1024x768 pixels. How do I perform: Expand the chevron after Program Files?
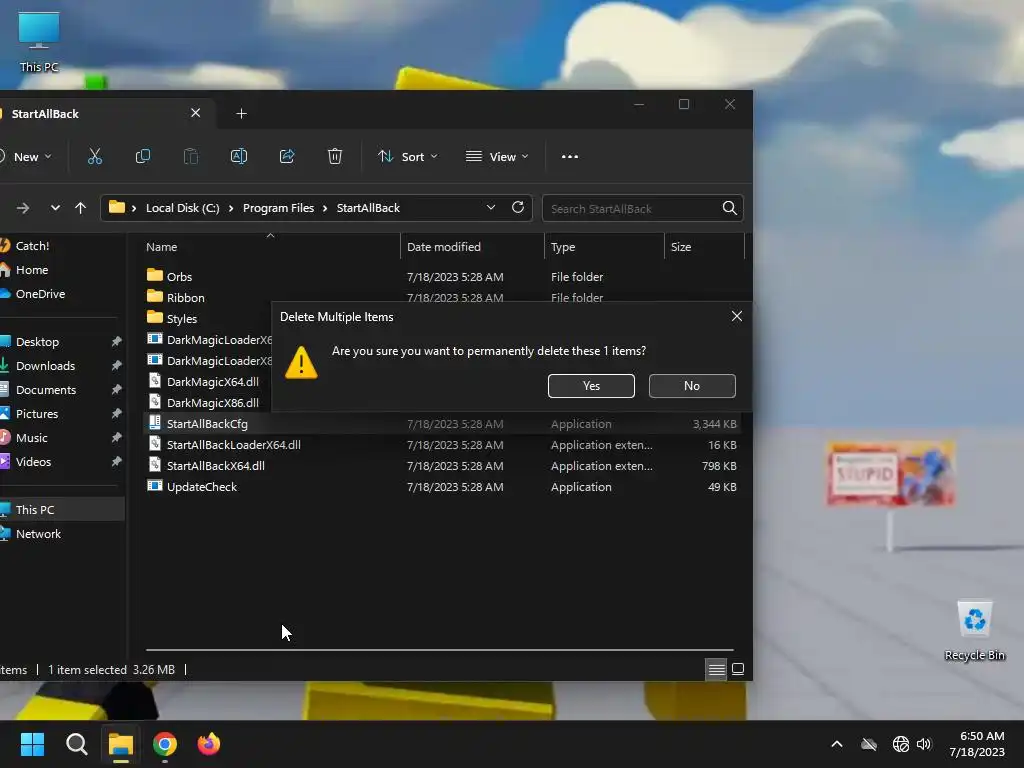coord(325,208)
